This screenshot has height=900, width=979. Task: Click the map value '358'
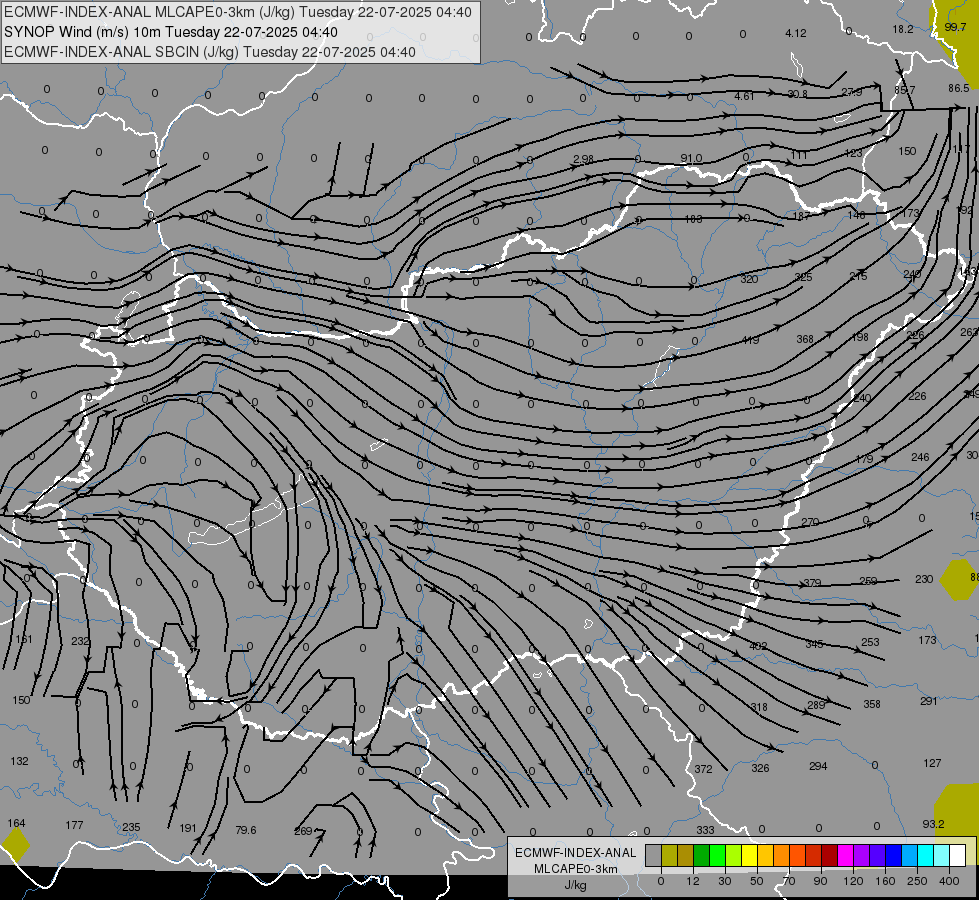point(872,704)
